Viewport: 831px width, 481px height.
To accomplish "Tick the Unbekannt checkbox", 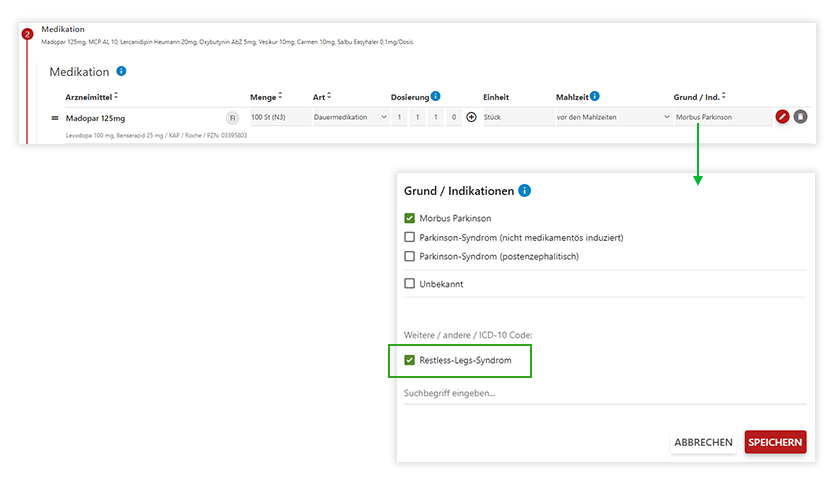I will 410,283.
